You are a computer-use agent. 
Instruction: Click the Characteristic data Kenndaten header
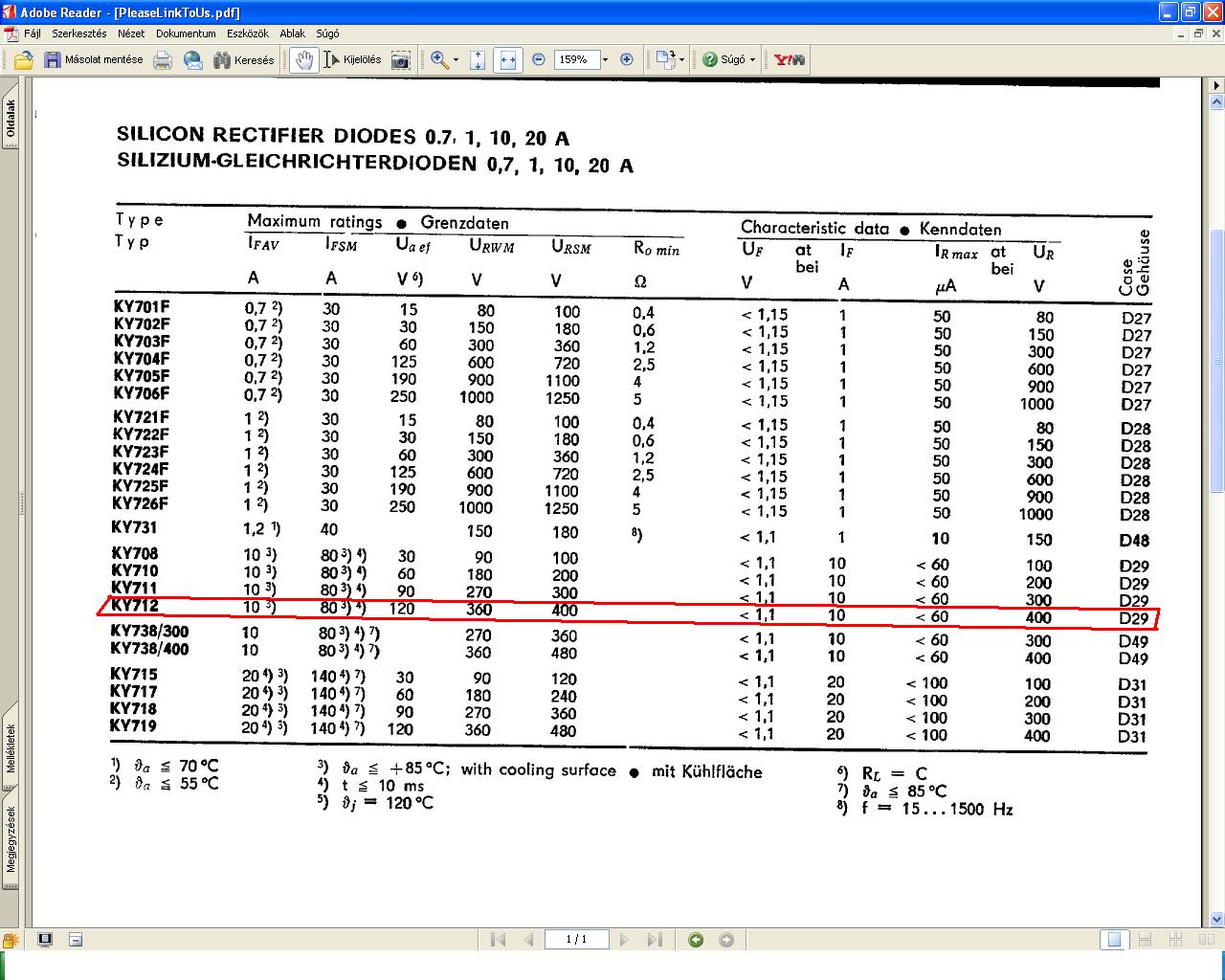(871, 229)
